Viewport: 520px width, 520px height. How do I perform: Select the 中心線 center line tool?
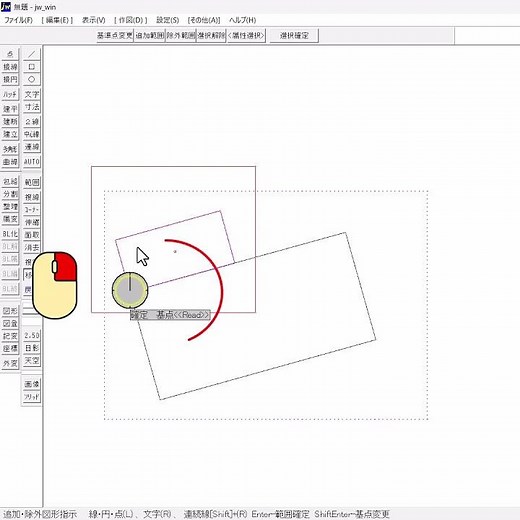[x=32, y=134]
